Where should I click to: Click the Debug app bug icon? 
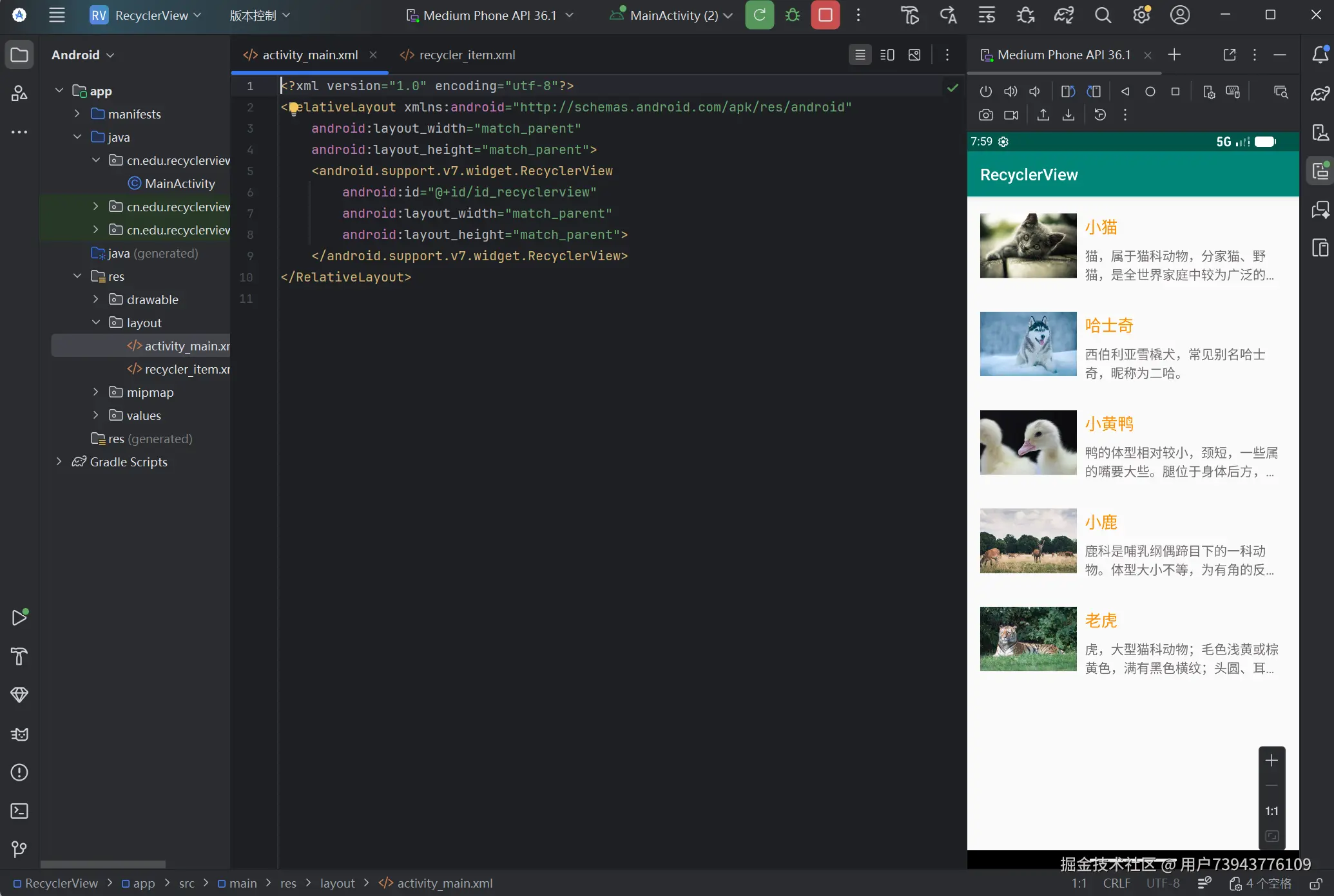tap(793, 15)
